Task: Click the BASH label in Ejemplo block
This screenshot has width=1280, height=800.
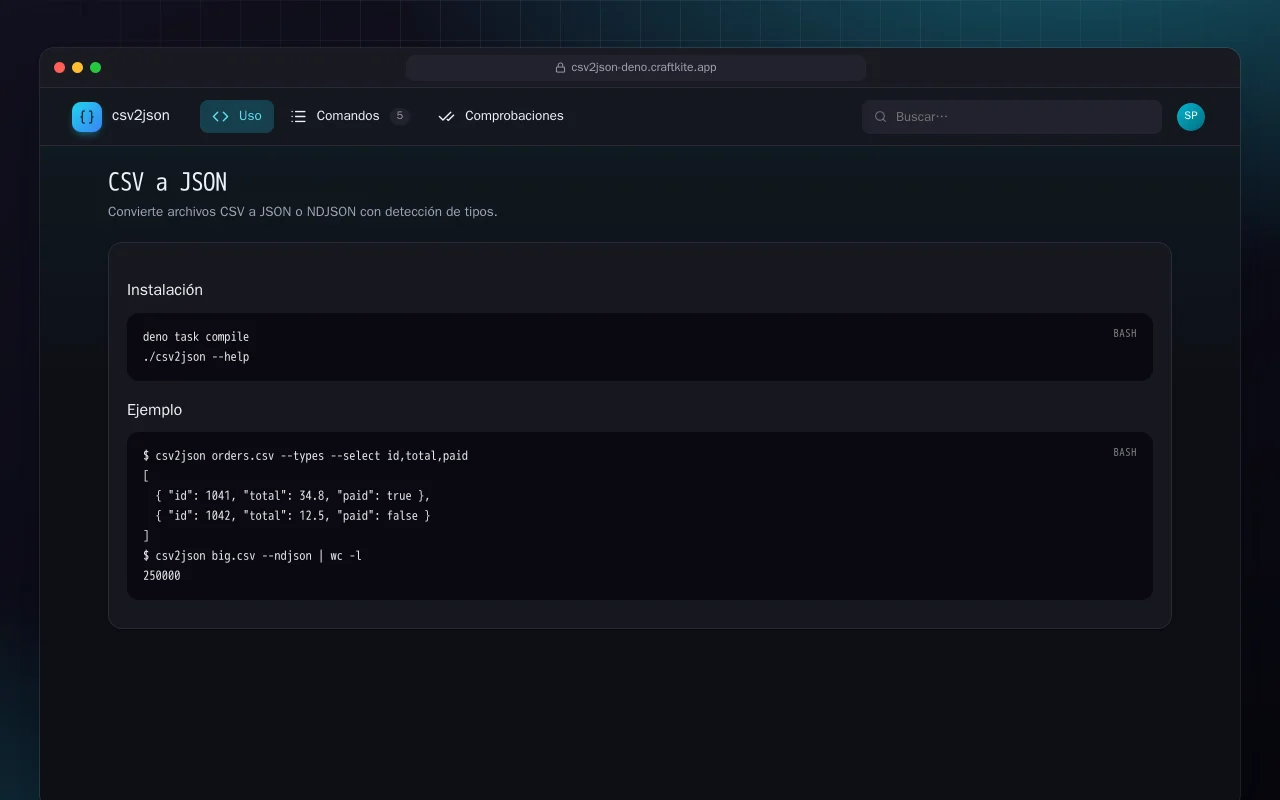Action: tap(1125, 452)
